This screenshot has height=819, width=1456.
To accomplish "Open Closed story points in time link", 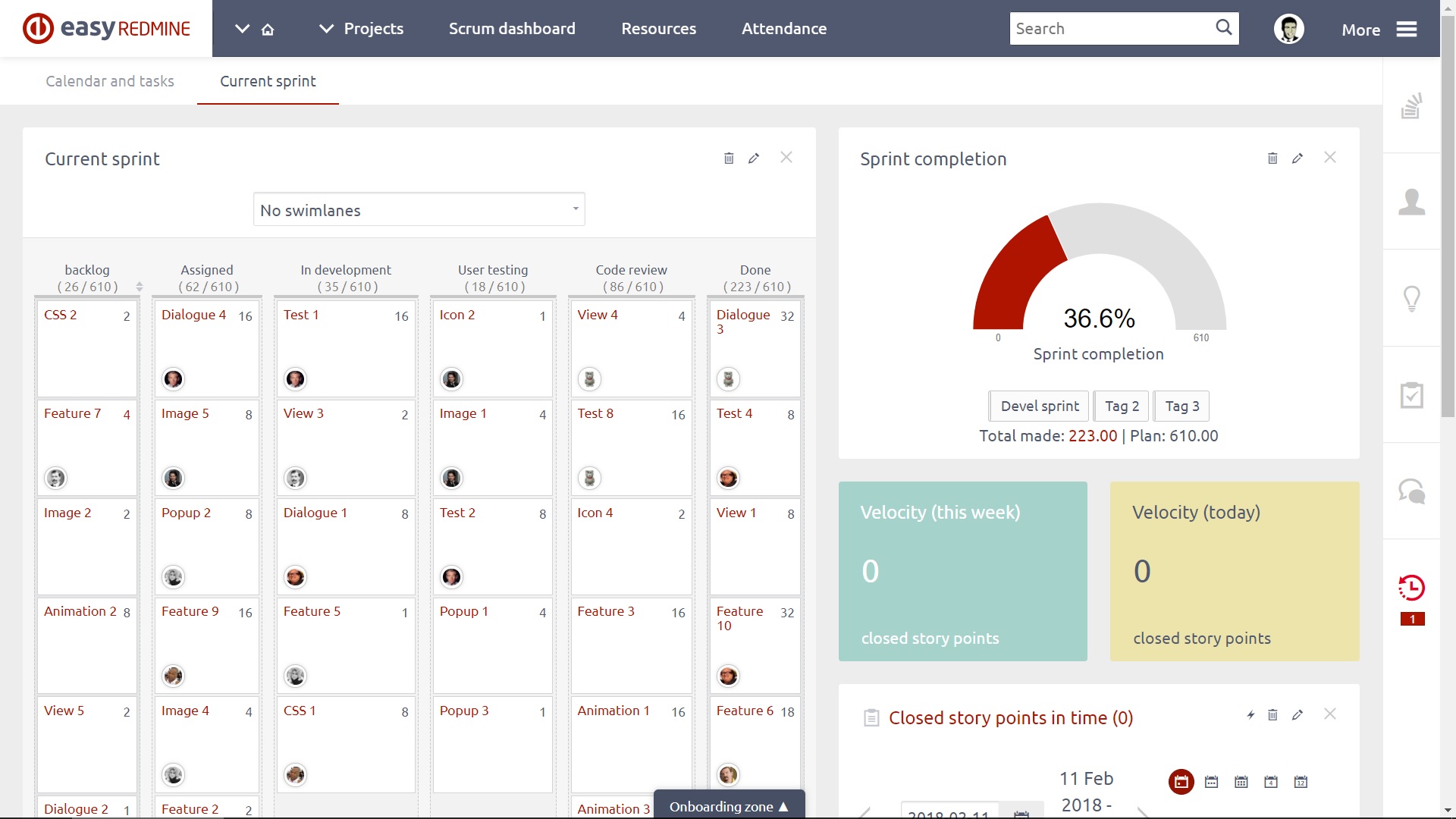I will [x=1011, y=717].
